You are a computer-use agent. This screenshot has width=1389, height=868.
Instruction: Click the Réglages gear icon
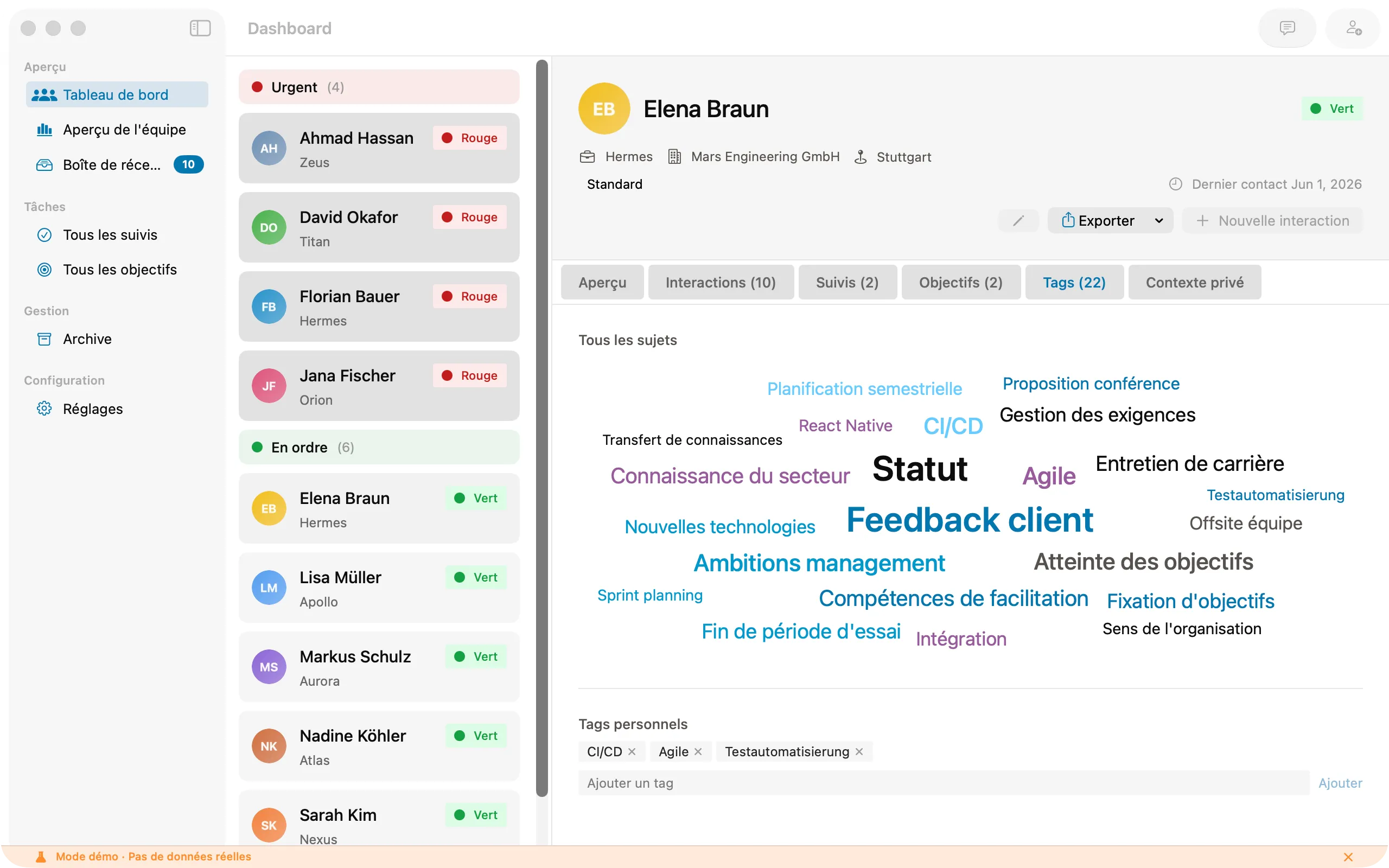pos(44,409)
